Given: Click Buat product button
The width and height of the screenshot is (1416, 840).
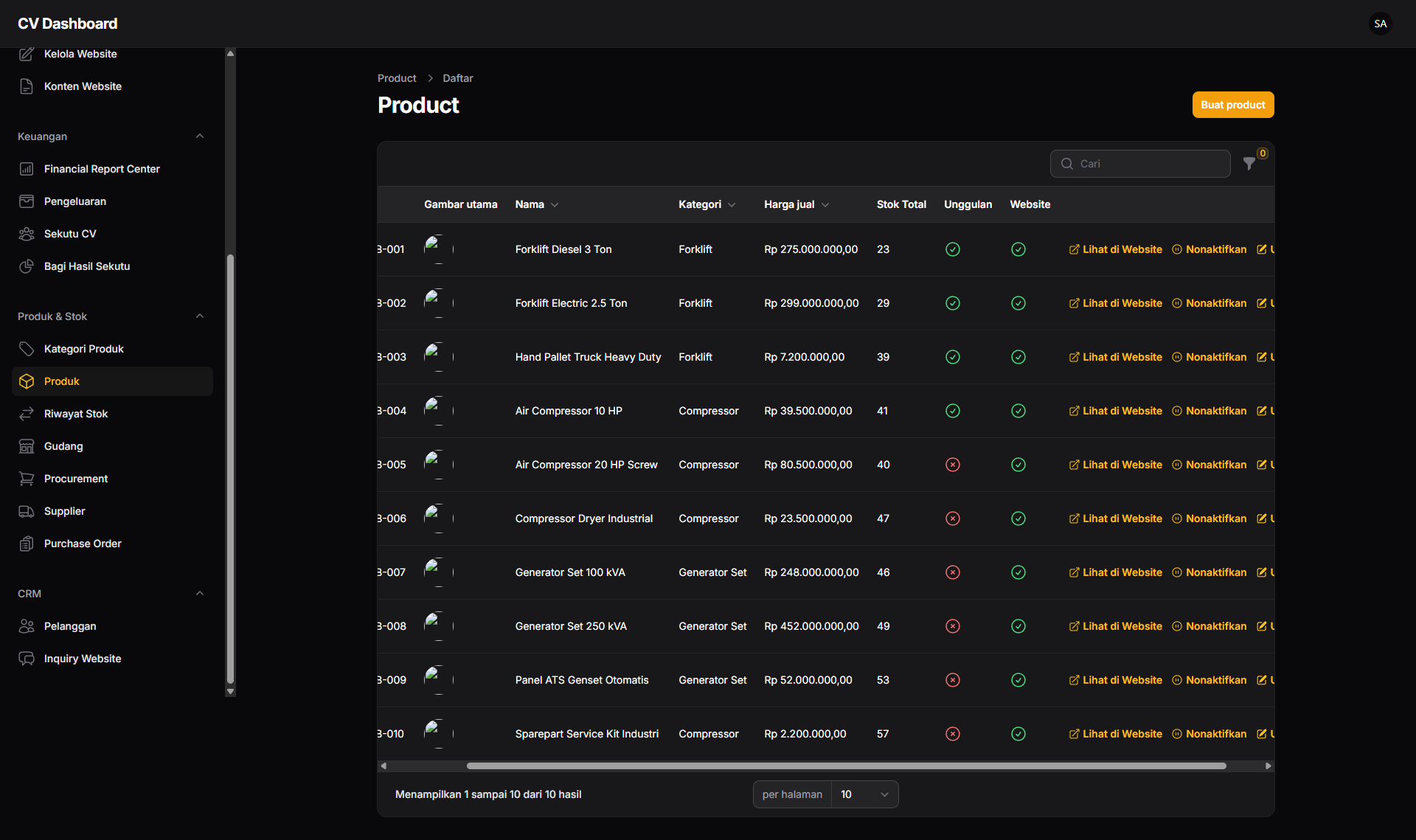Looking at the screenshot, I should 1232,105.
